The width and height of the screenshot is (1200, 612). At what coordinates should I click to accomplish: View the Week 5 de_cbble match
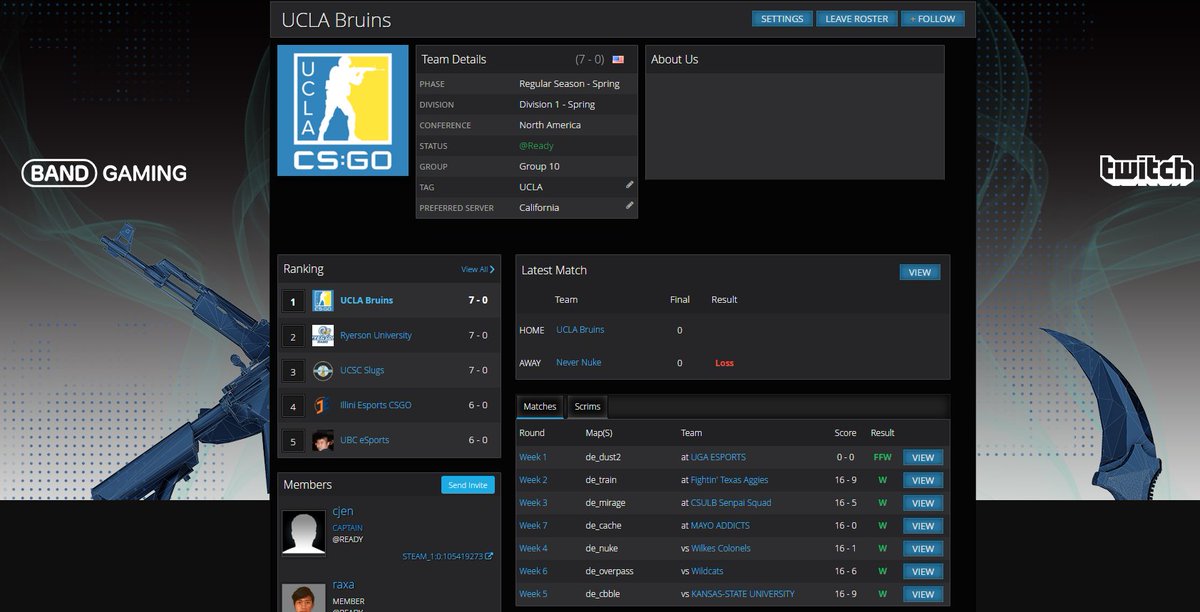923,594
